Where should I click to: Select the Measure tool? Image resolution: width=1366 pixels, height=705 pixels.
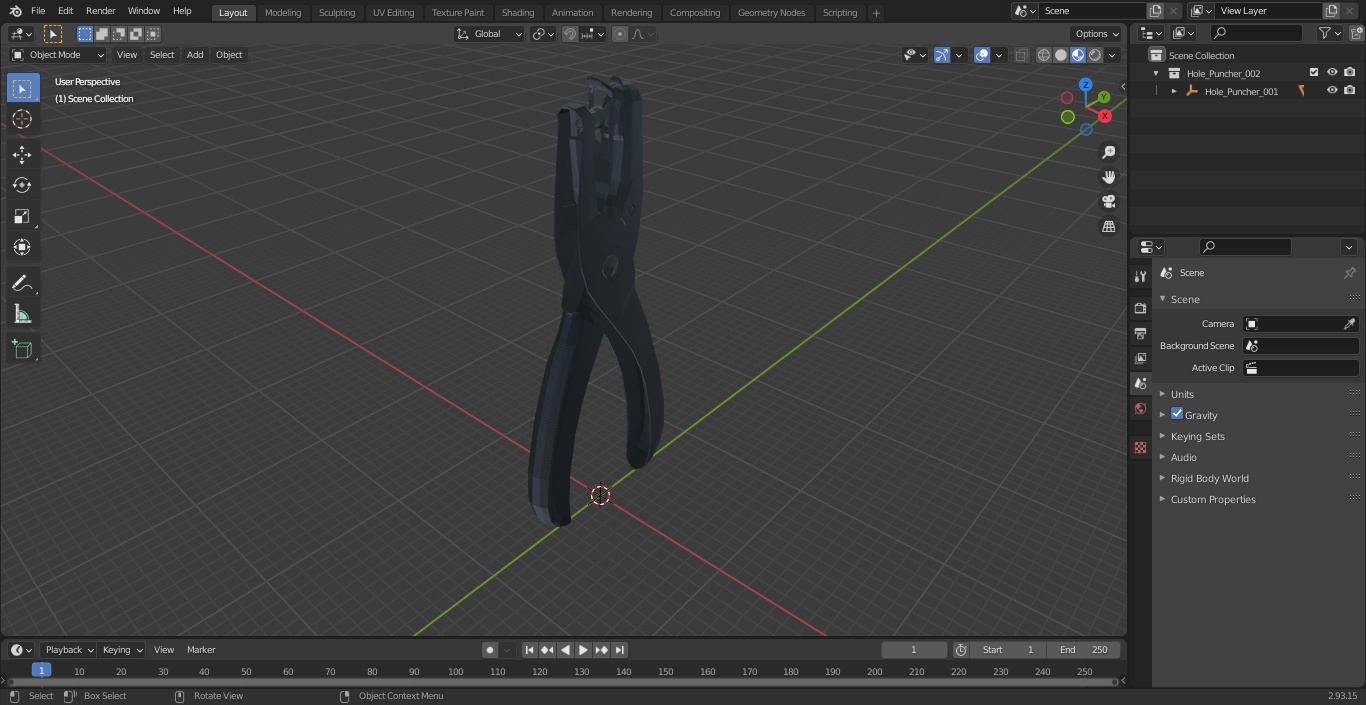22,315
